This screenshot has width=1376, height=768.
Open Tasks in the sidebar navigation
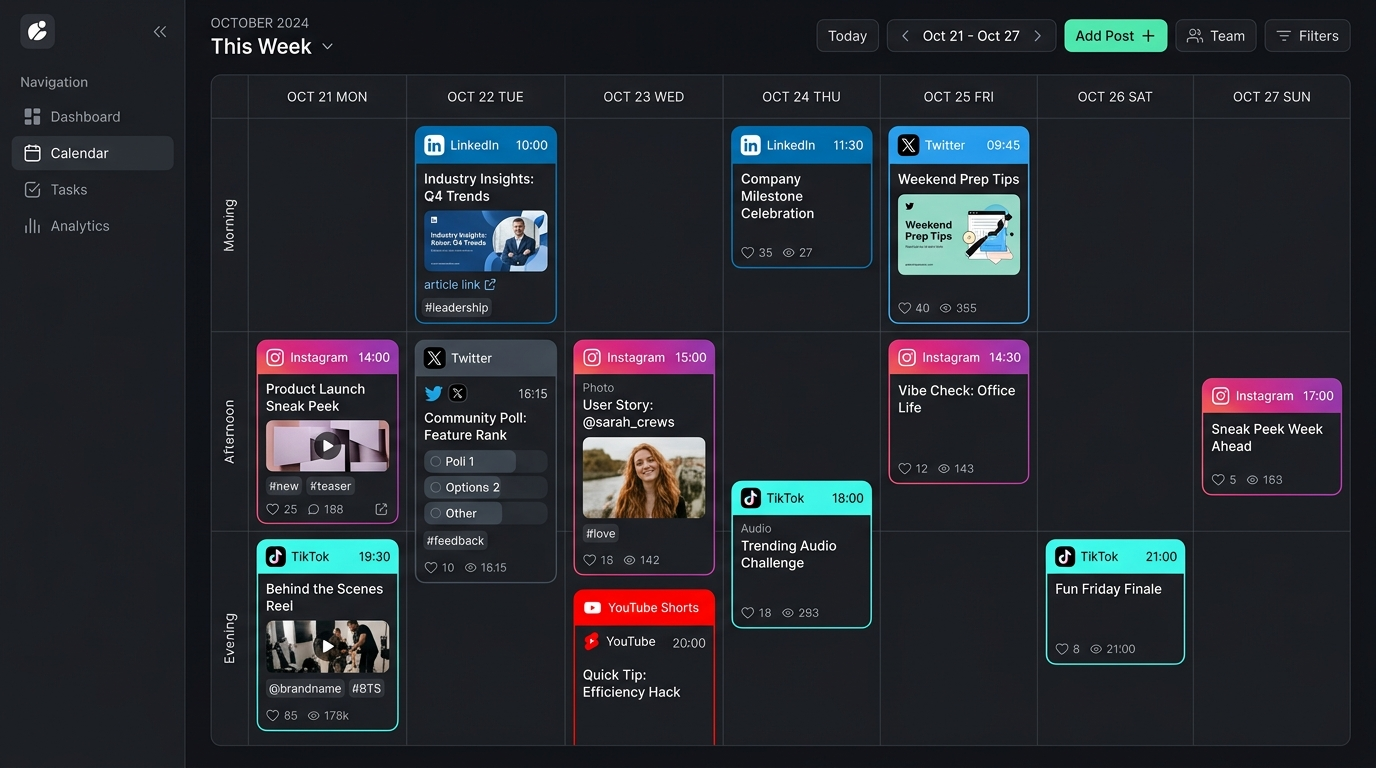tap(69, 190)
